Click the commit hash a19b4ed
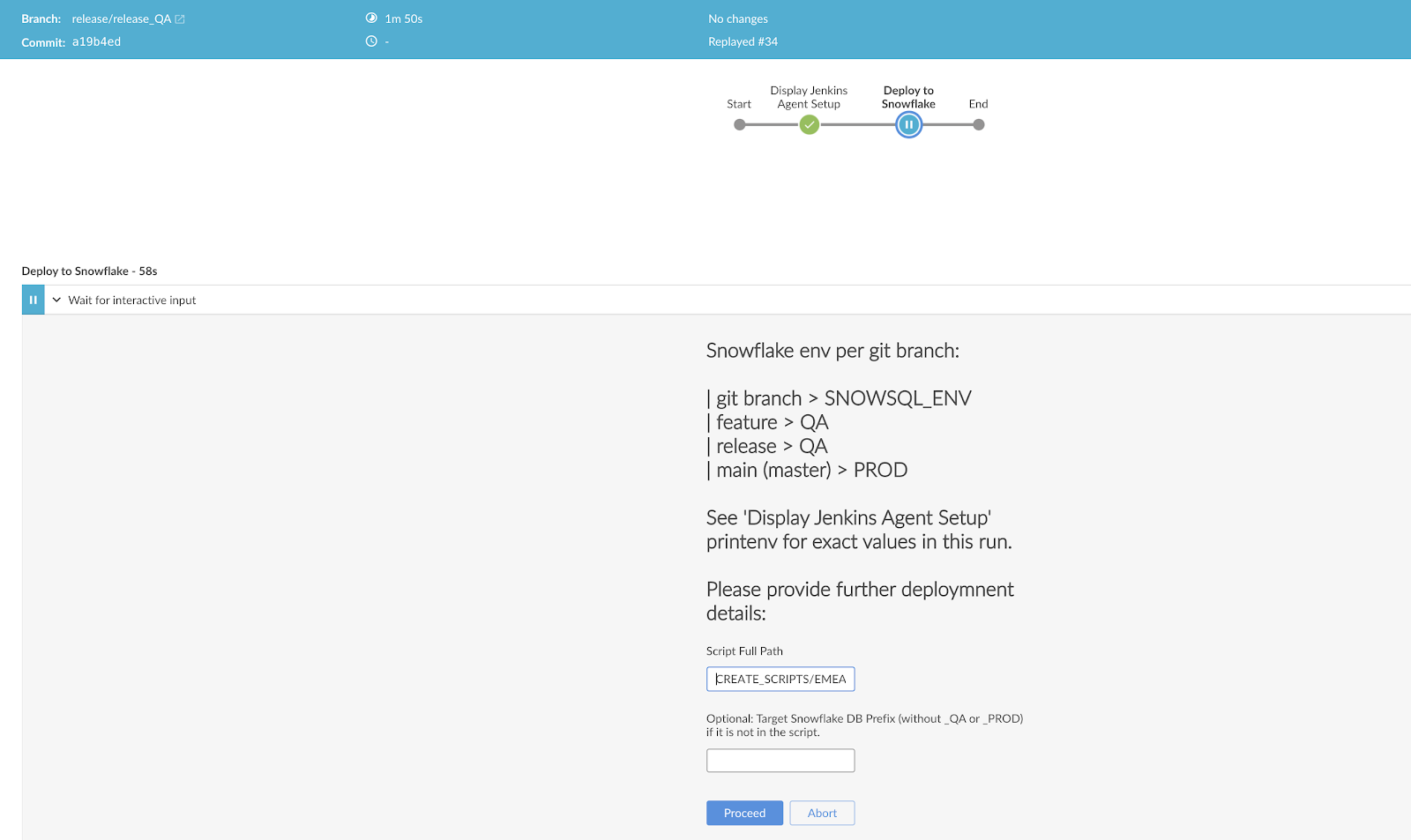The image size is (1411, 840). pos(97,42)
